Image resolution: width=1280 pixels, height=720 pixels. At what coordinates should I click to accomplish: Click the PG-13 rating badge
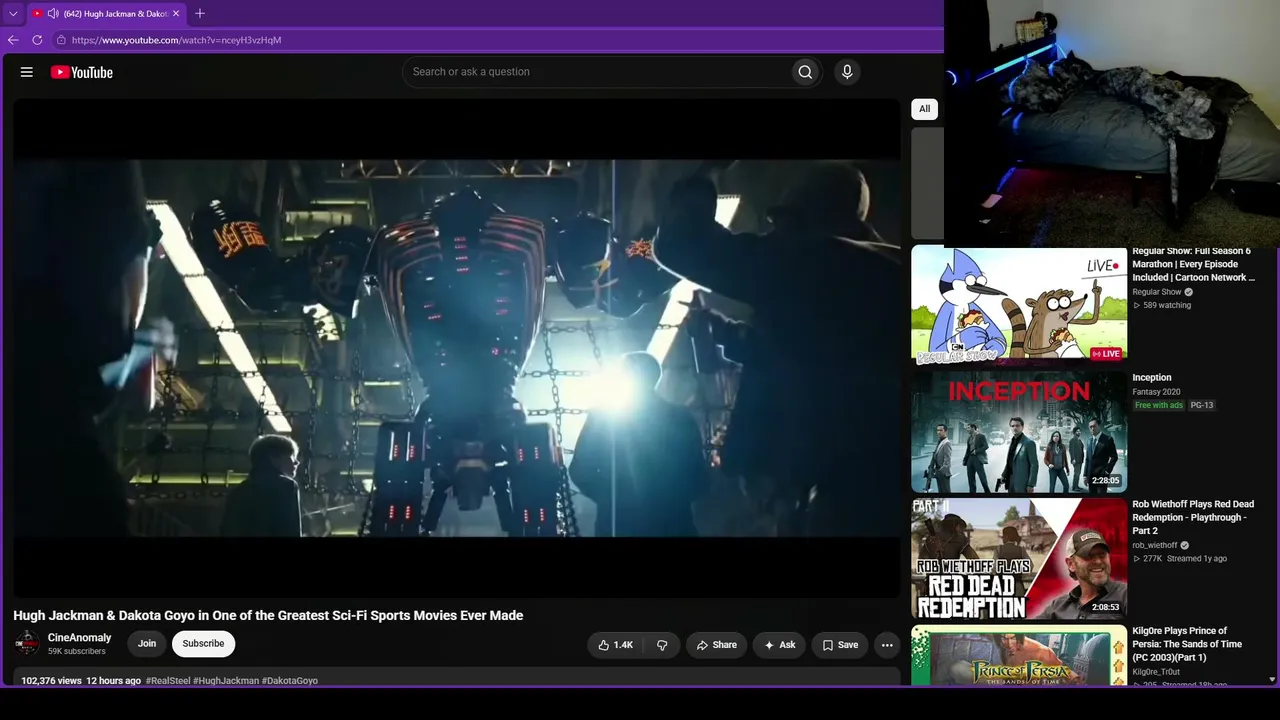1202,405
